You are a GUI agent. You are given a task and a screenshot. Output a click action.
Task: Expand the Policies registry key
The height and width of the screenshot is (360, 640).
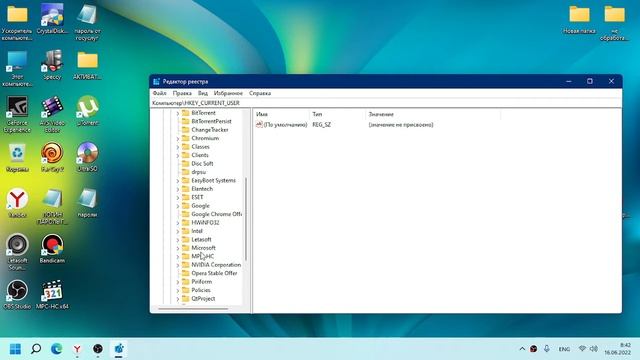click(178, 290)
